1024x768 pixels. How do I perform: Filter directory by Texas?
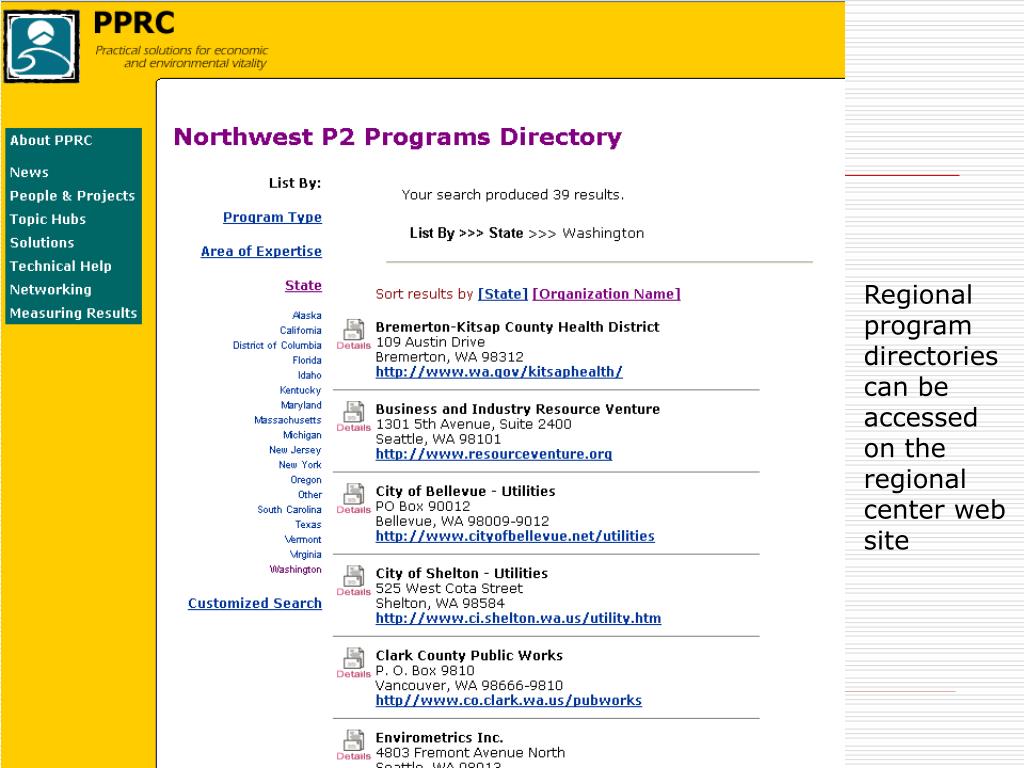click(x=308, y=525)
